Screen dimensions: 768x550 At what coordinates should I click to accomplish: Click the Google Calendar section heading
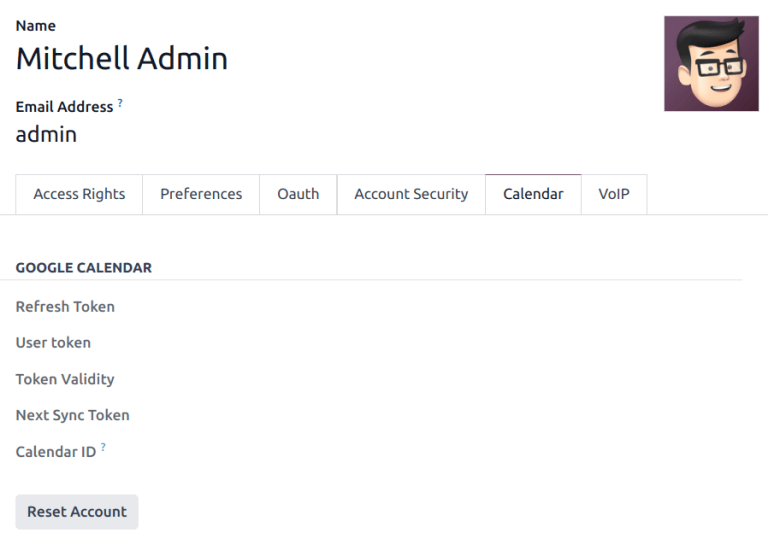pos(84,268)
